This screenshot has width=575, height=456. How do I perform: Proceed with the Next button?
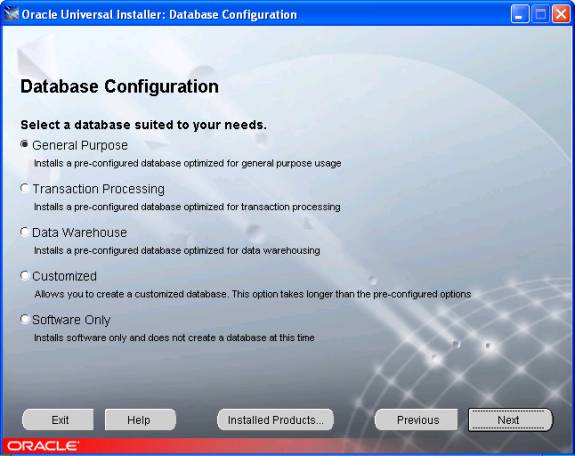pos(510,420)
